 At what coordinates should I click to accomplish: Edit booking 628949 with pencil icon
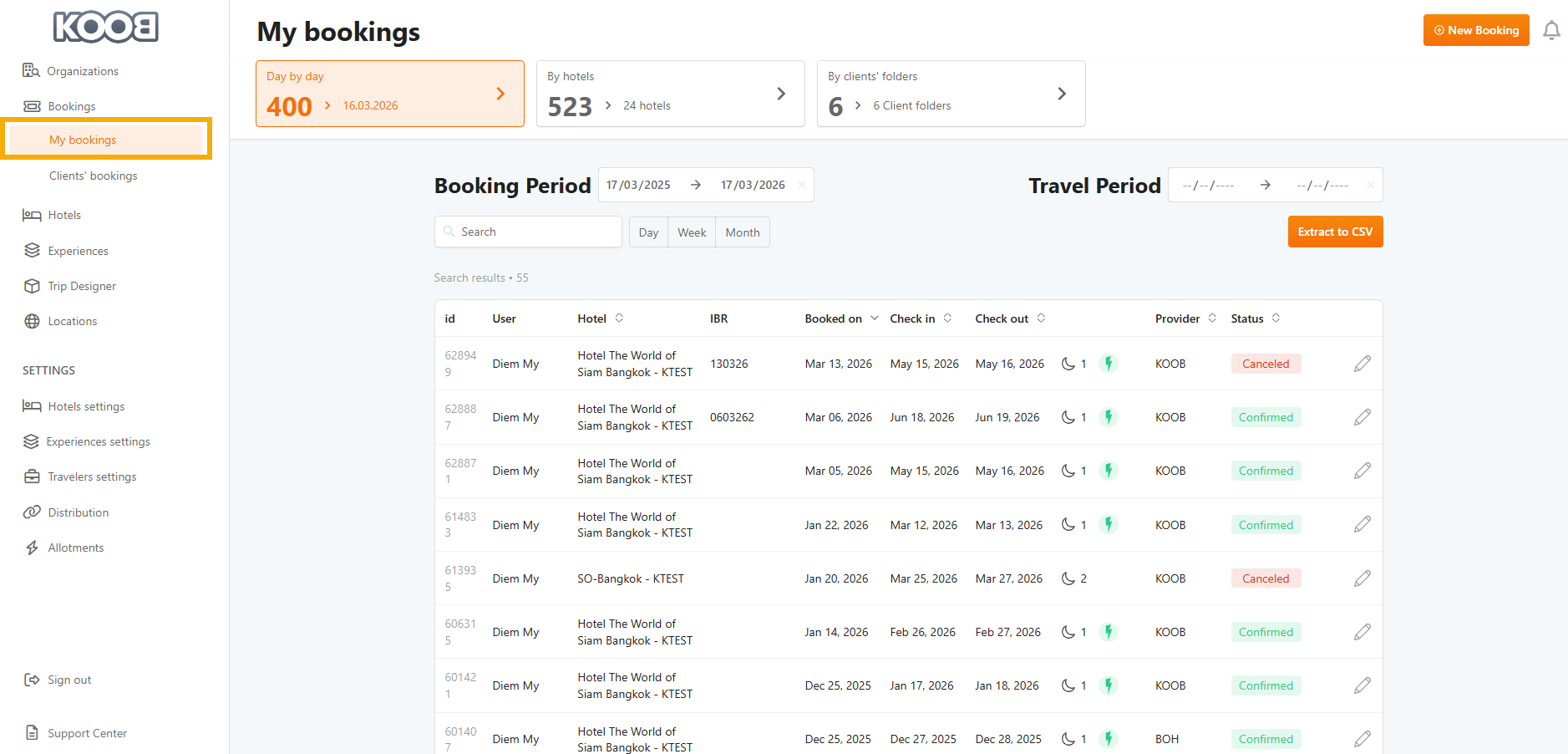pyautogui.click(x=1362, y=364)
